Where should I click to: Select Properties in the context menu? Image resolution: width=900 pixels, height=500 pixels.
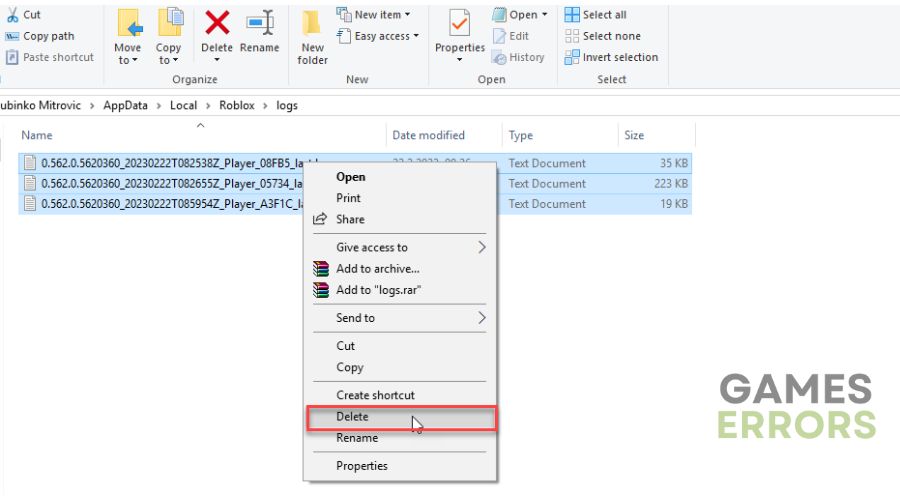pyautogui.click(x=362, y=466)
